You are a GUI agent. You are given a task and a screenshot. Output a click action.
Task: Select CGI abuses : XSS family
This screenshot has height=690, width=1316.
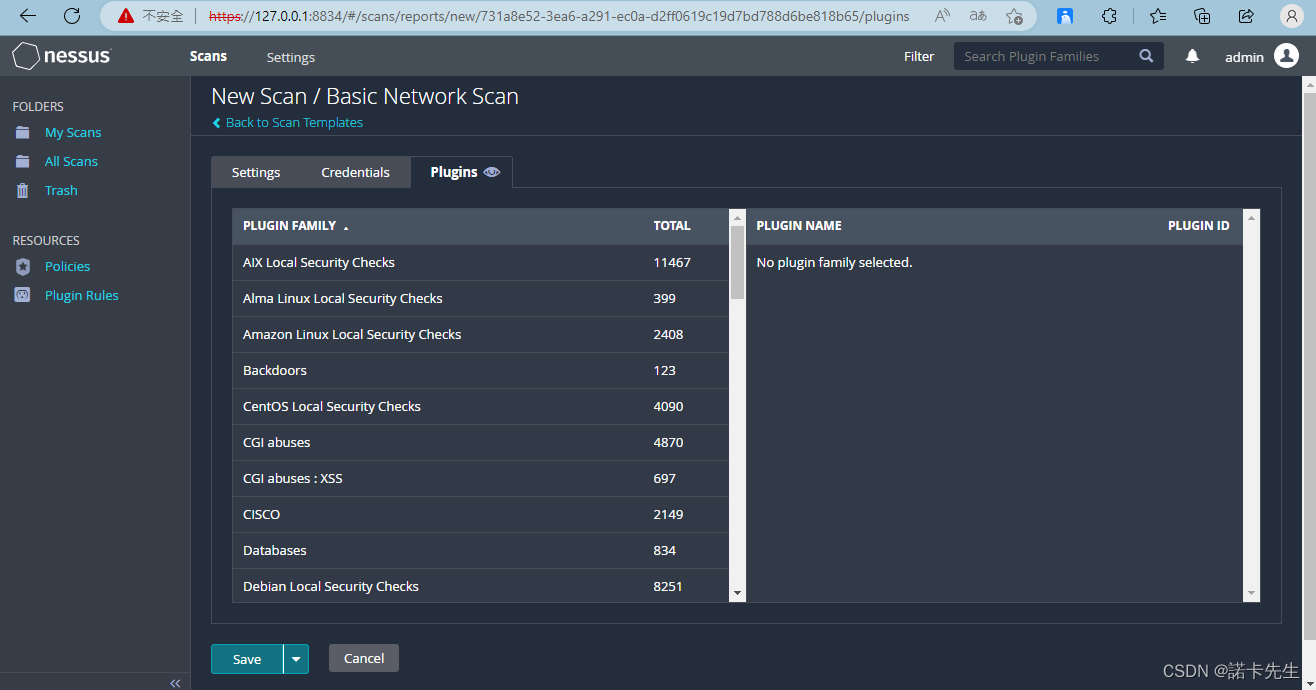coord(480,479)
